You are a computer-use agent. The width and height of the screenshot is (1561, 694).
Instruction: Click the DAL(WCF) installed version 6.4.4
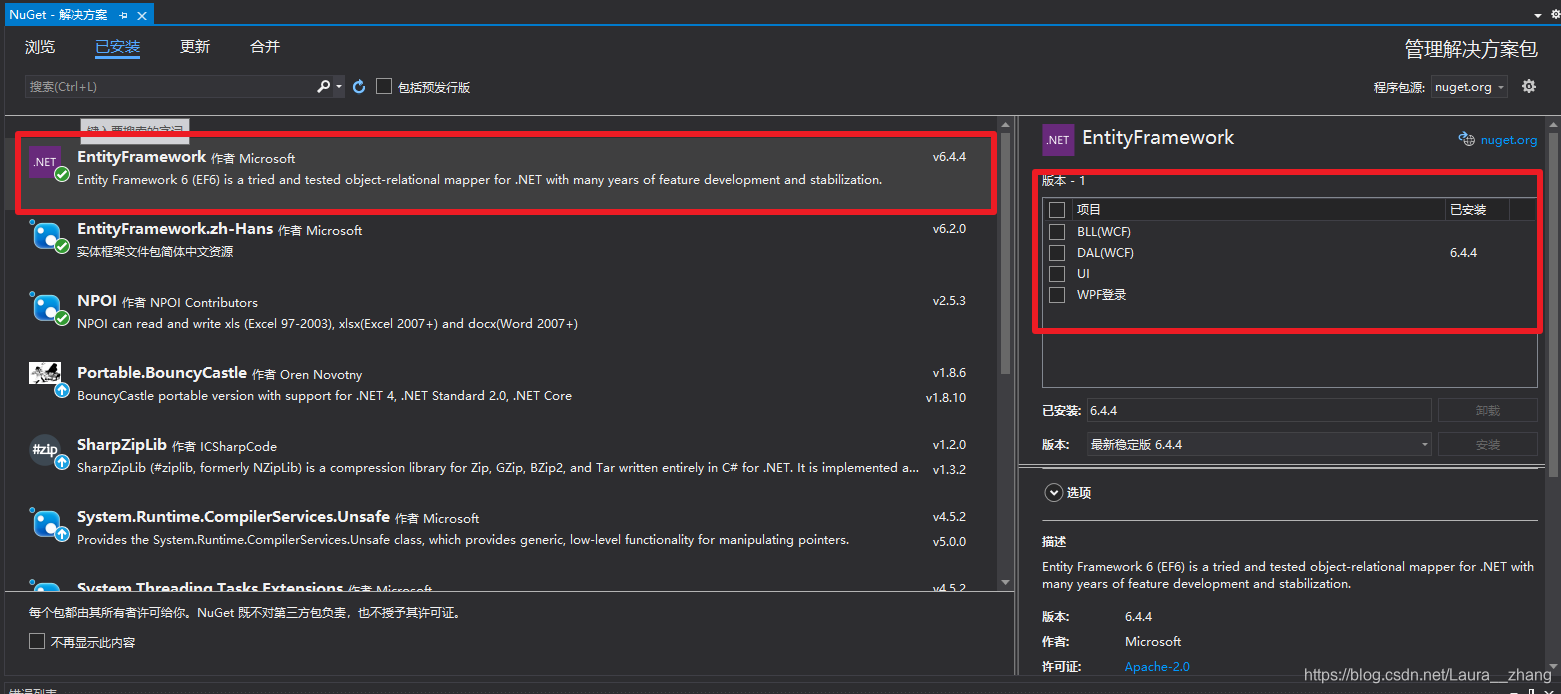tap(1463, 253)
